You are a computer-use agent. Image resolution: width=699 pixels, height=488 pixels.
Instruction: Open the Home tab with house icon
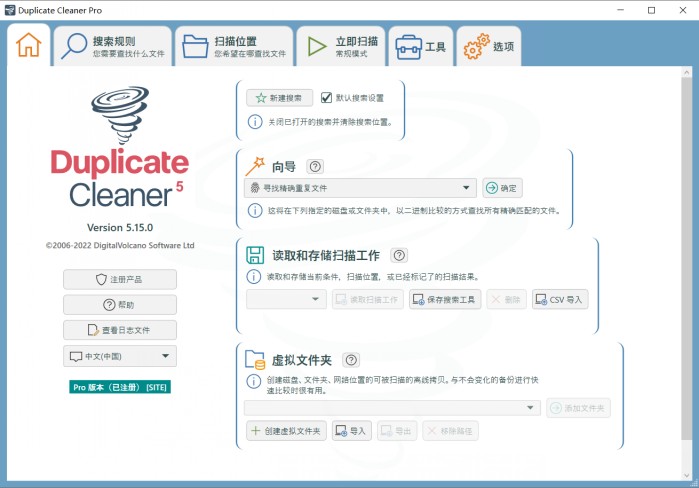click(29, 45)
